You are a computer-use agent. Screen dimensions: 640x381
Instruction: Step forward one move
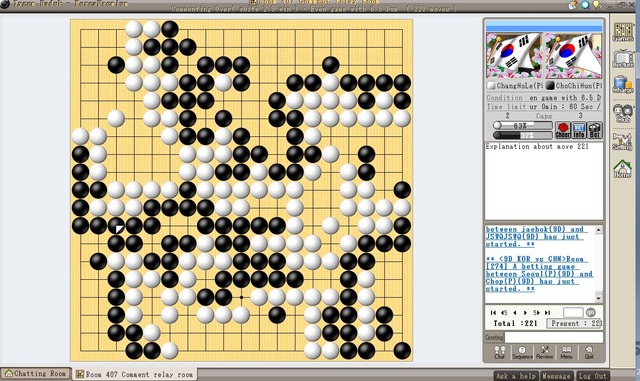(x=525, y=312)
